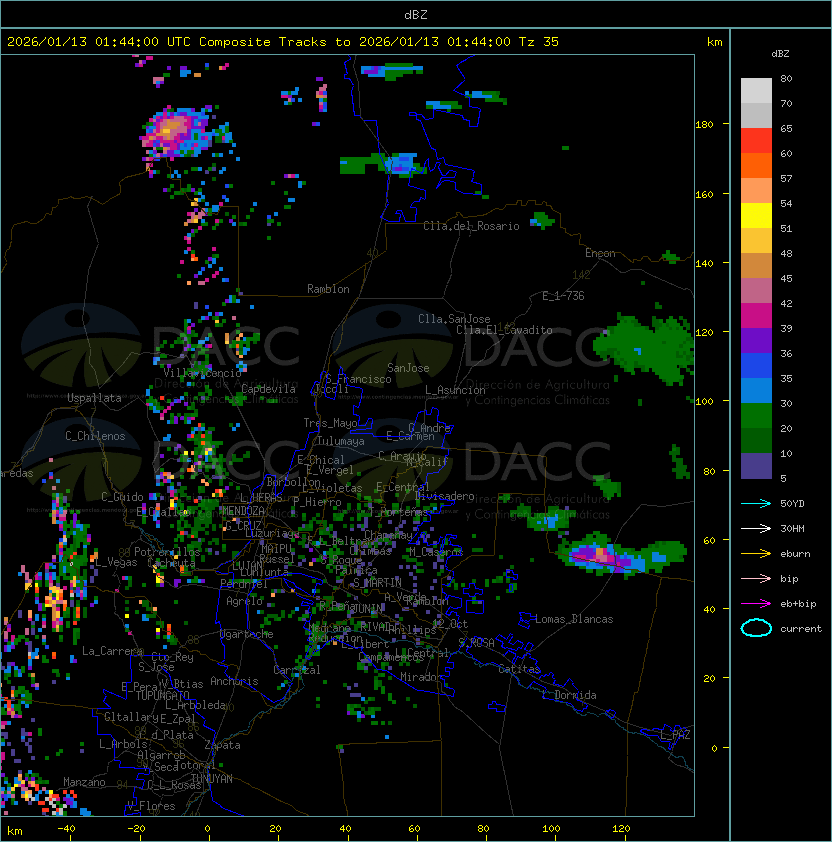Click the MENDOZA city label on map

pos(243,510)
